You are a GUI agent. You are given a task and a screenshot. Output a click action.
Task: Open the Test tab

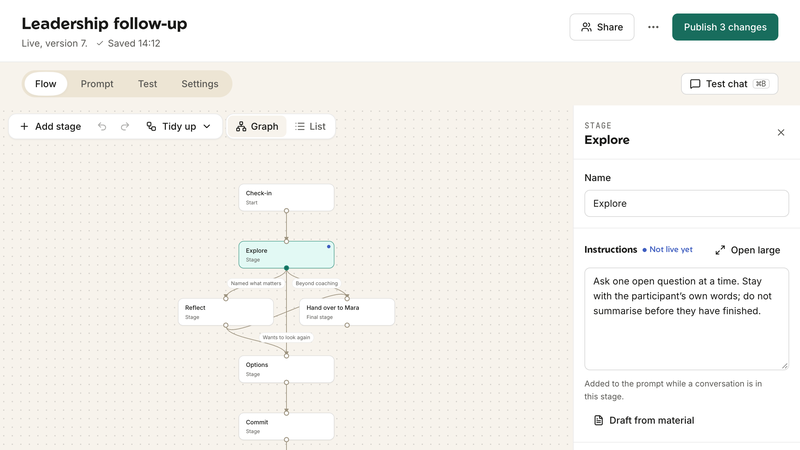(x=147, y=84)
